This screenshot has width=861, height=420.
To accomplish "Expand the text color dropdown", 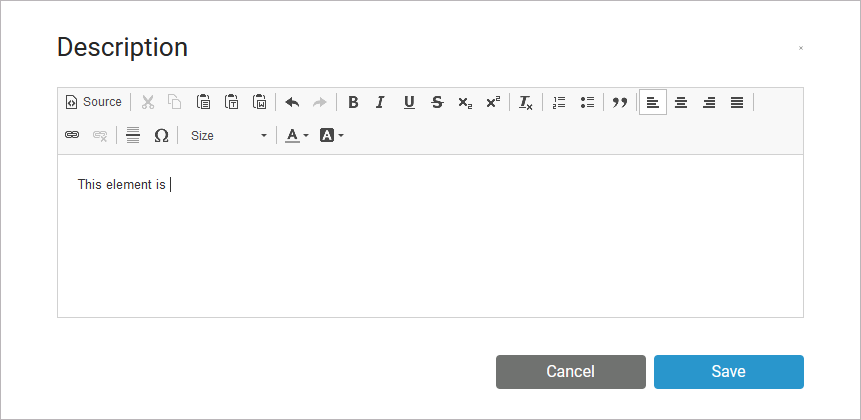I will tap(297, 135).
